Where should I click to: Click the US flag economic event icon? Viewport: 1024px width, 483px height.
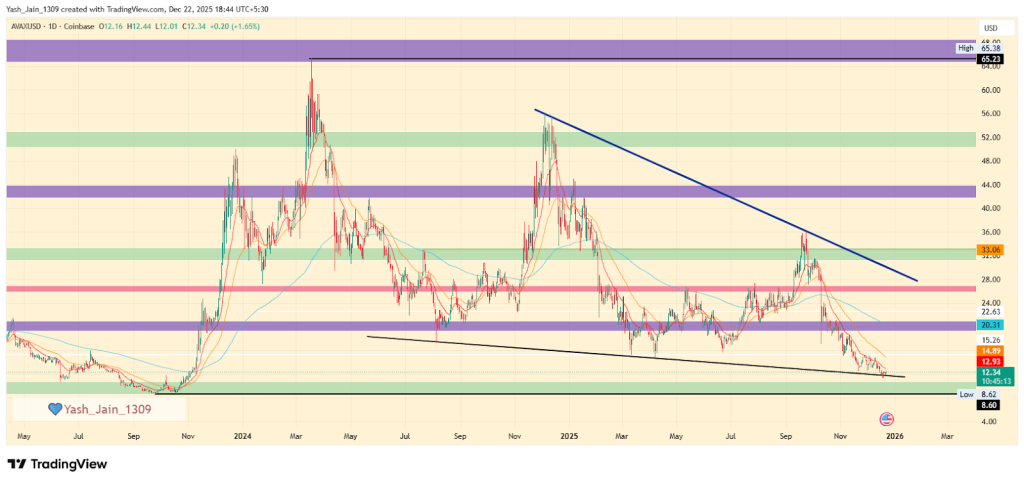pos(885,418)
